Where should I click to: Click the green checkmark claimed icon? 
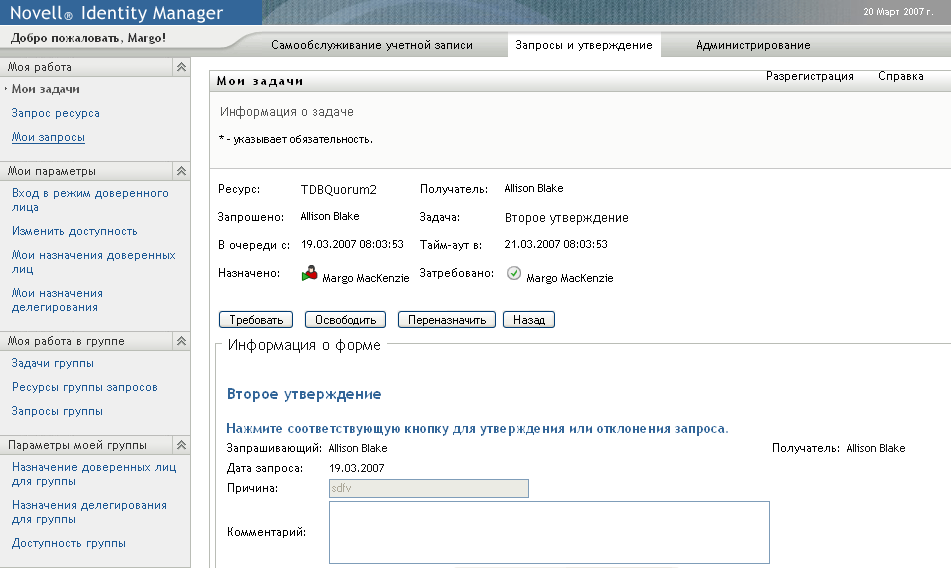[514, 273]
